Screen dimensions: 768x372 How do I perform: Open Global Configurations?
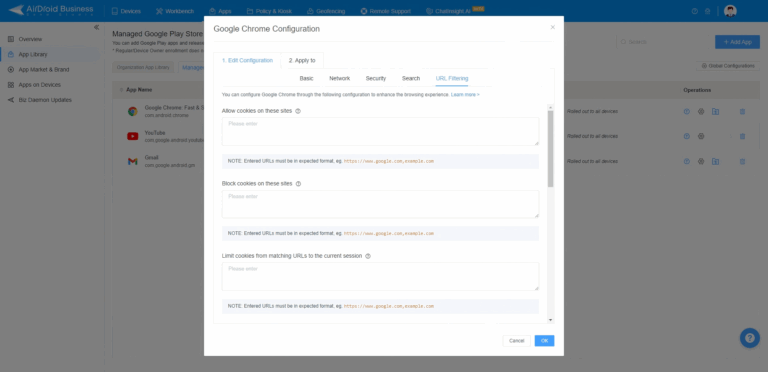(x=728, y=66)
